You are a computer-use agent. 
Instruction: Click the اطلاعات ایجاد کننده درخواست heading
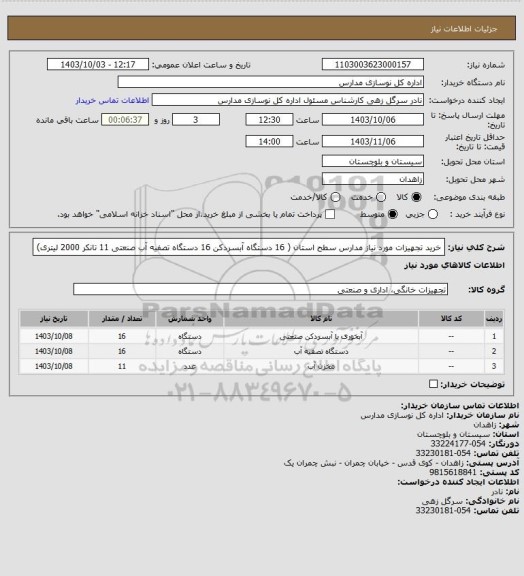click(458, 482)
